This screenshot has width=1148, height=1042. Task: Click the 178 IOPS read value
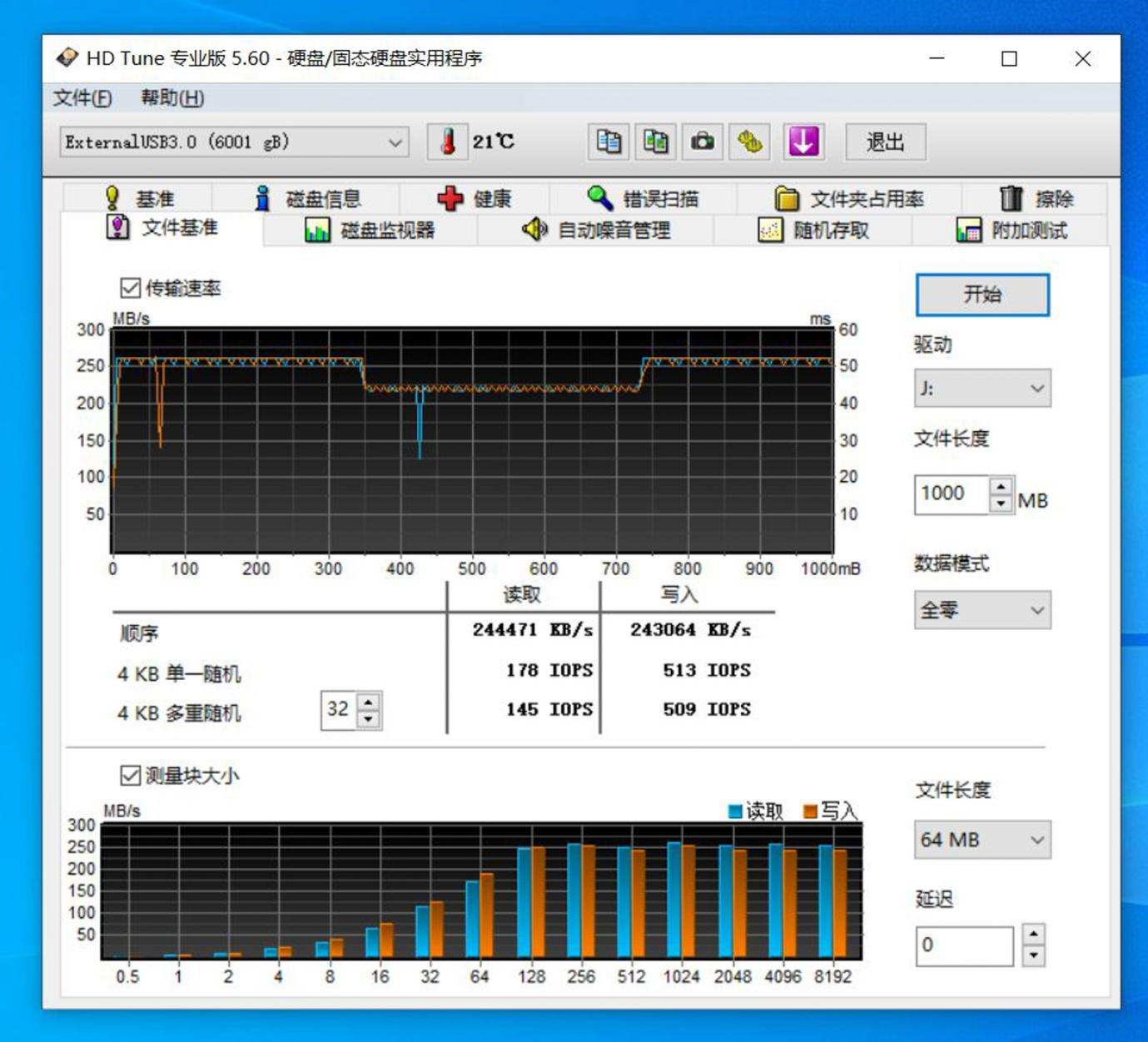pyautogui.click(x=549, y=670)
